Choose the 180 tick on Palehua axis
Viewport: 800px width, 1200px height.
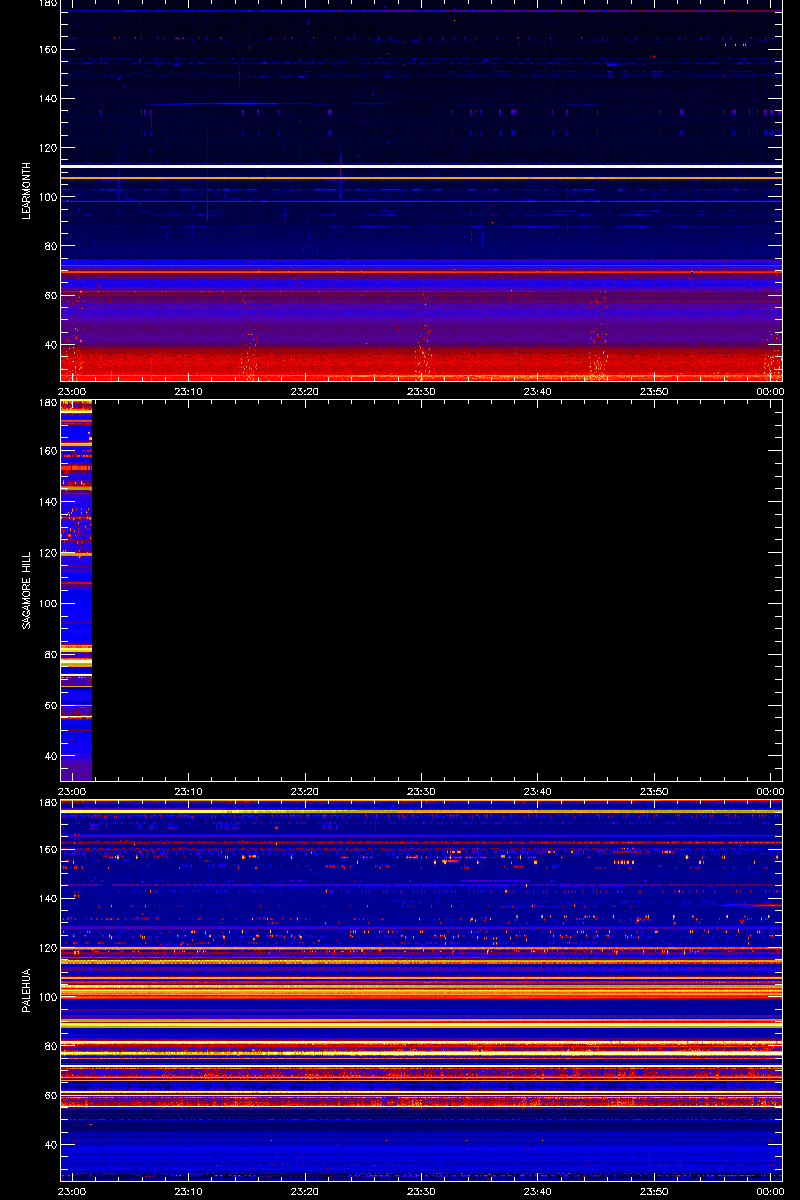[47, 804]
